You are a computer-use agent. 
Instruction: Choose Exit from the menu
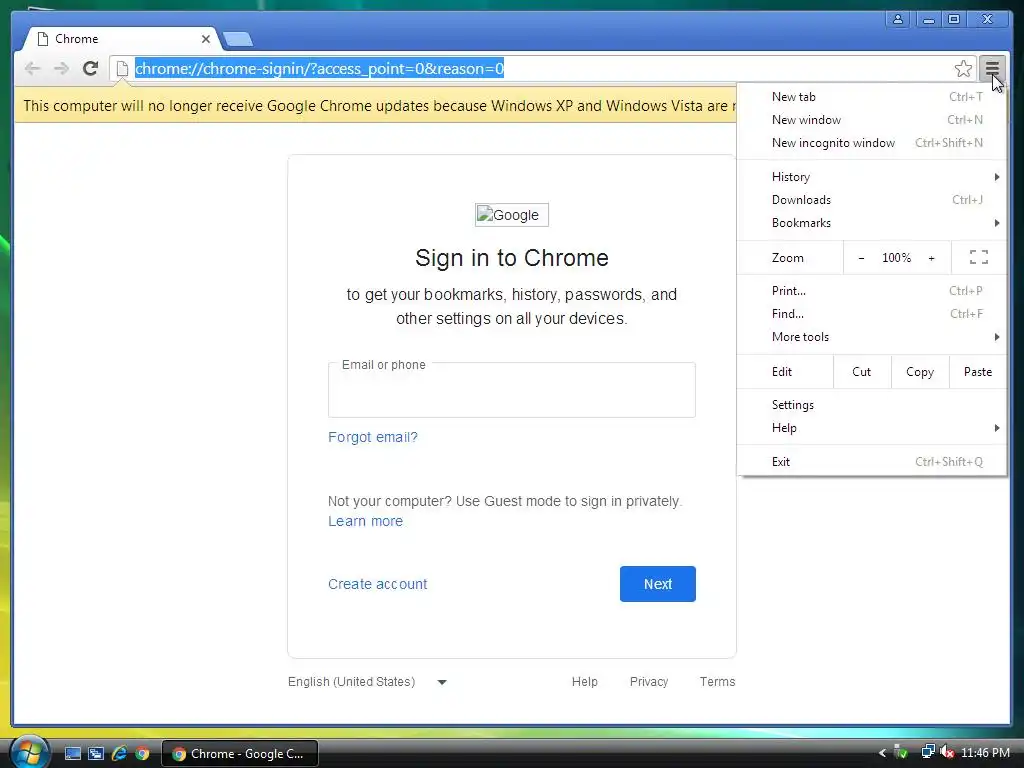point(872,462)
